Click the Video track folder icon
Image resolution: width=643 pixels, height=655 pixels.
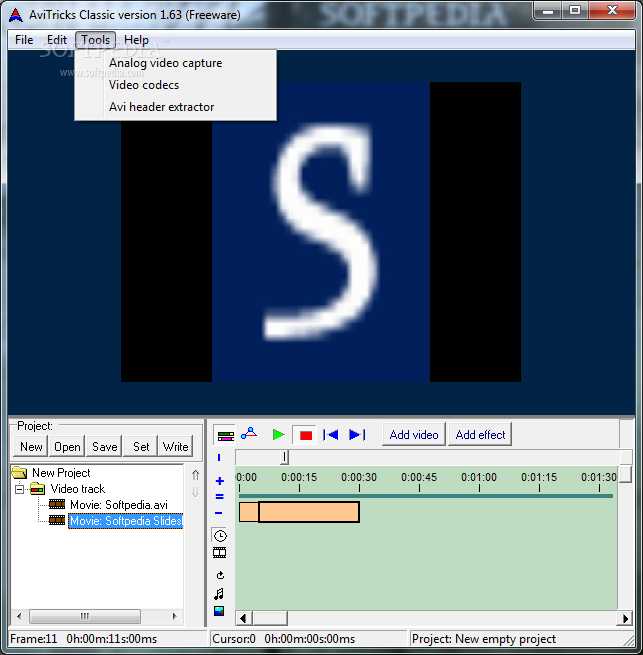pyautogui.click(x=38, y=488)
